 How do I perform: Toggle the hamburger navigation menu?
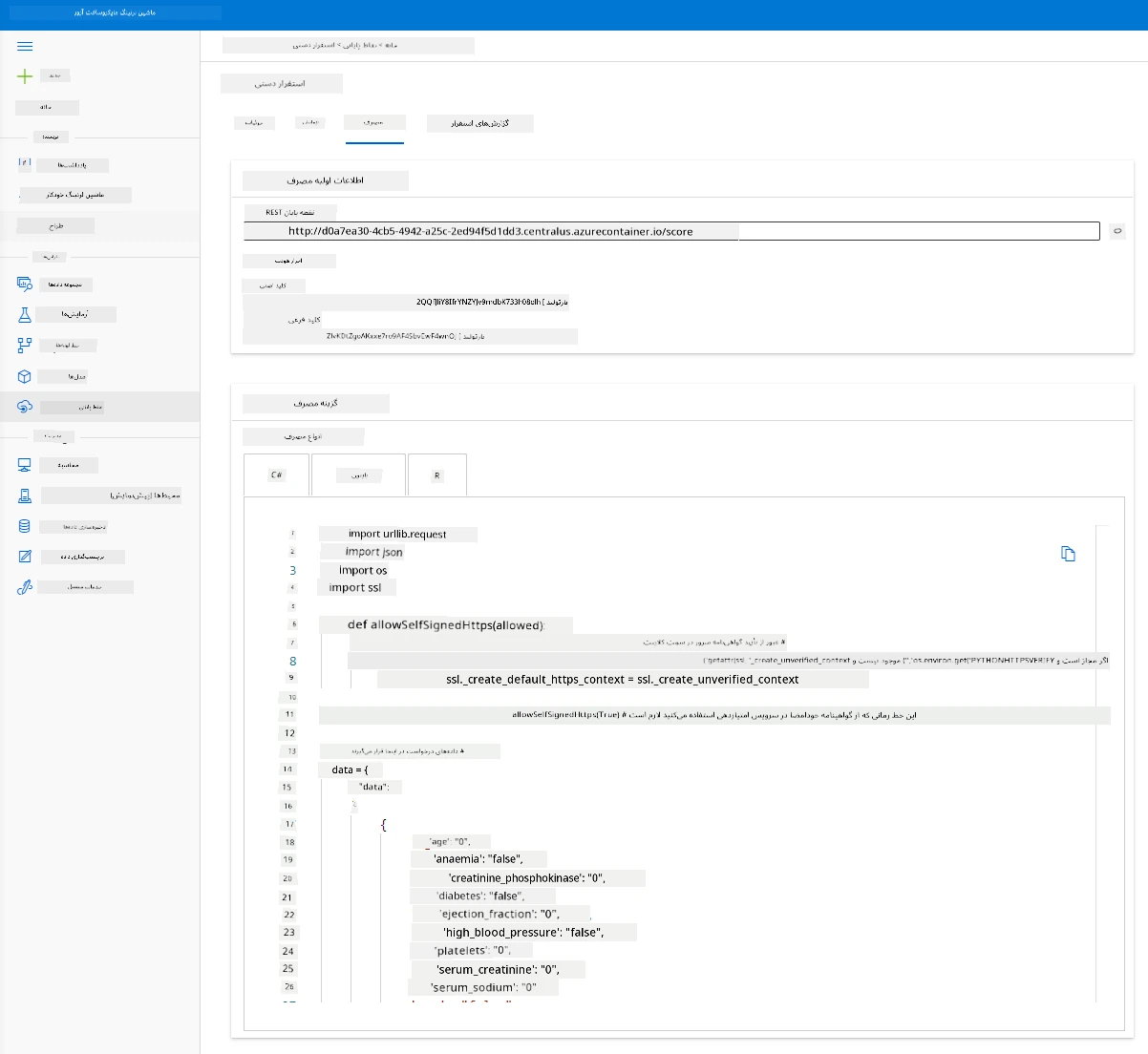(x=25, y=46)
